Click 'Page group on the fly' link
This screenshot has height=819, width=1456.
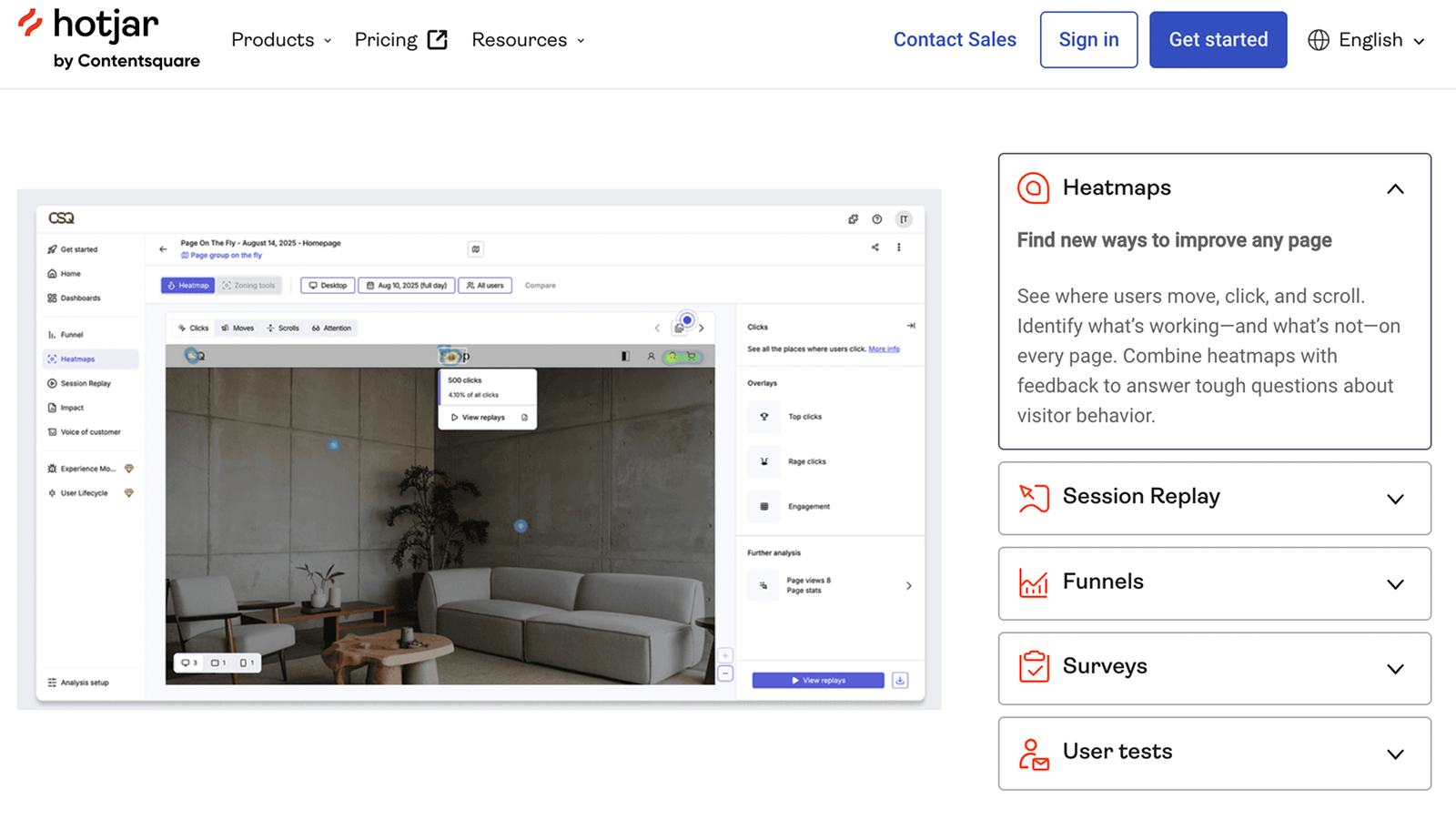point(221,256)
